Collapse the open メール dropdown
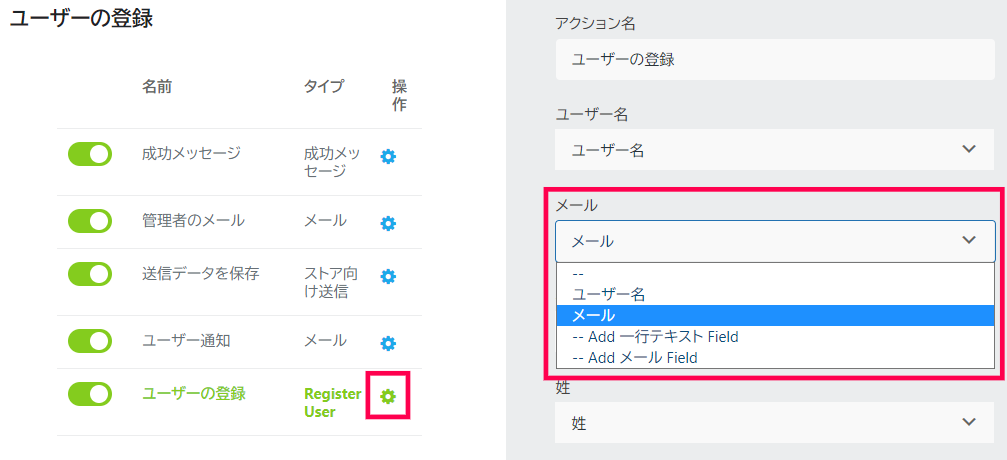Image resolution: width=1007 pixels, height=460 pixels. click(x=775, y=241)
